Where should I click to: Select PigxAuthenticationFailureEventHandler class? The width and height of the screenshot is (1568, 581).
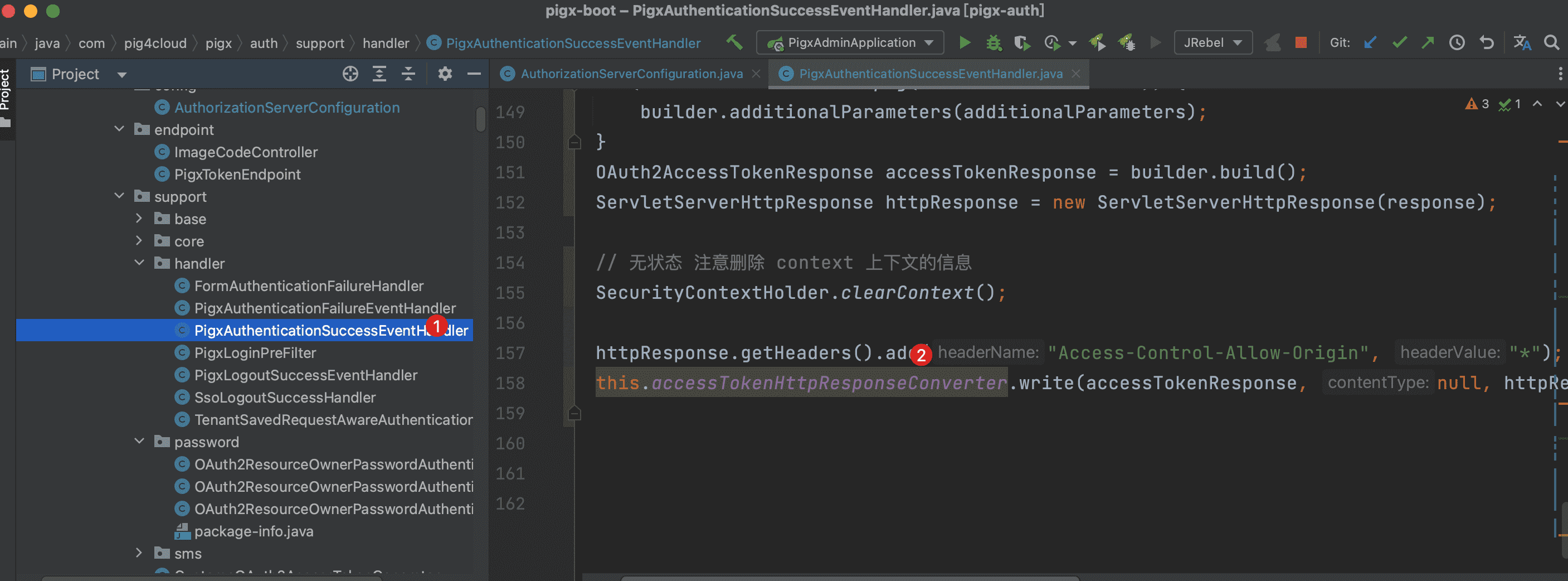click(324, 308)
